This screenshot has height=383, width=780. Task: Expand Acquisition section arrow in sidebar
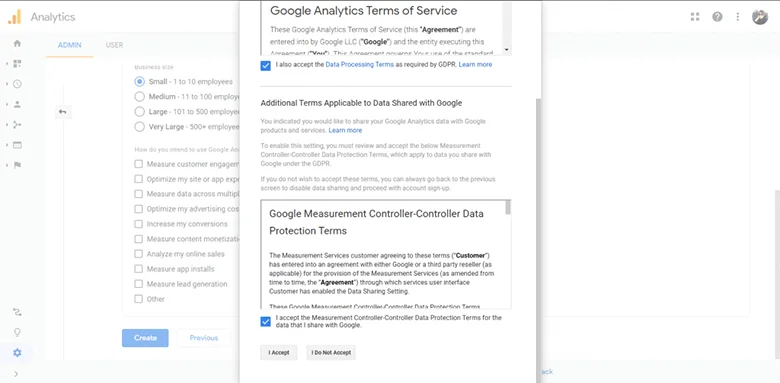(7, 125)
